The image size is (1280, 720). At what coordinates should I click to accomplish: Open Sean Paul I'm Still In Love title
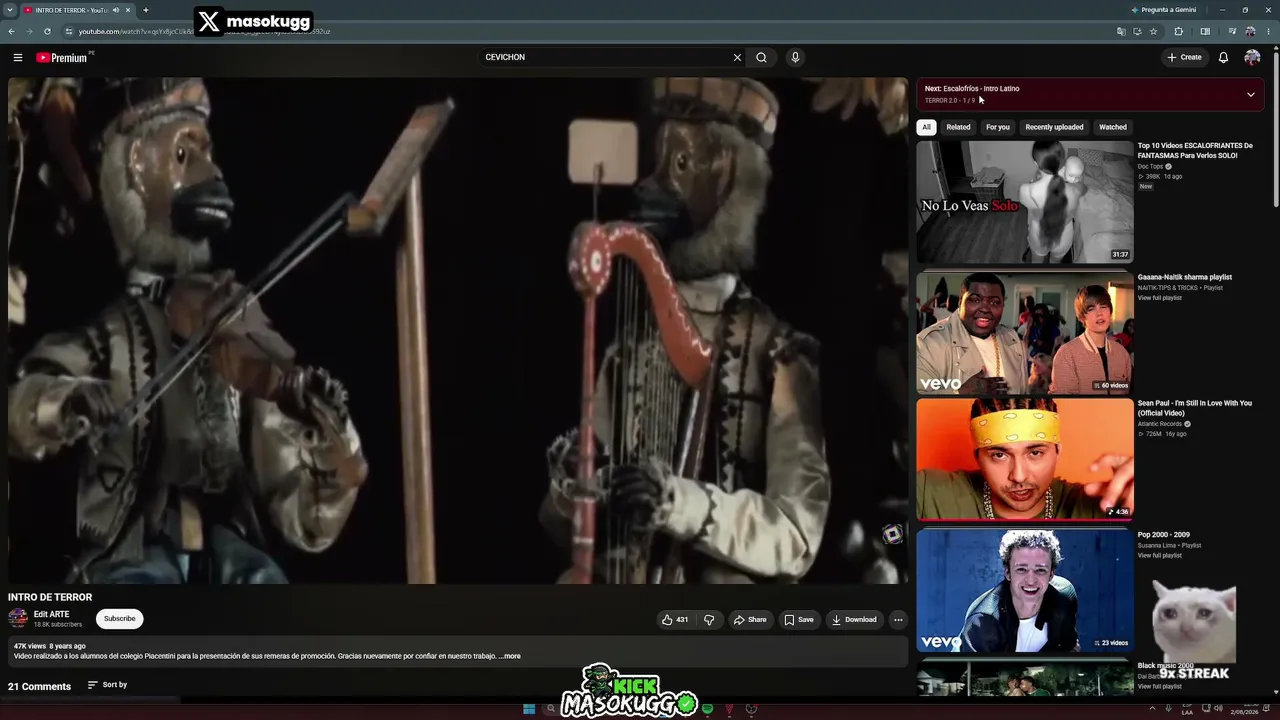pyautogui.click(x=1195, y=408)
